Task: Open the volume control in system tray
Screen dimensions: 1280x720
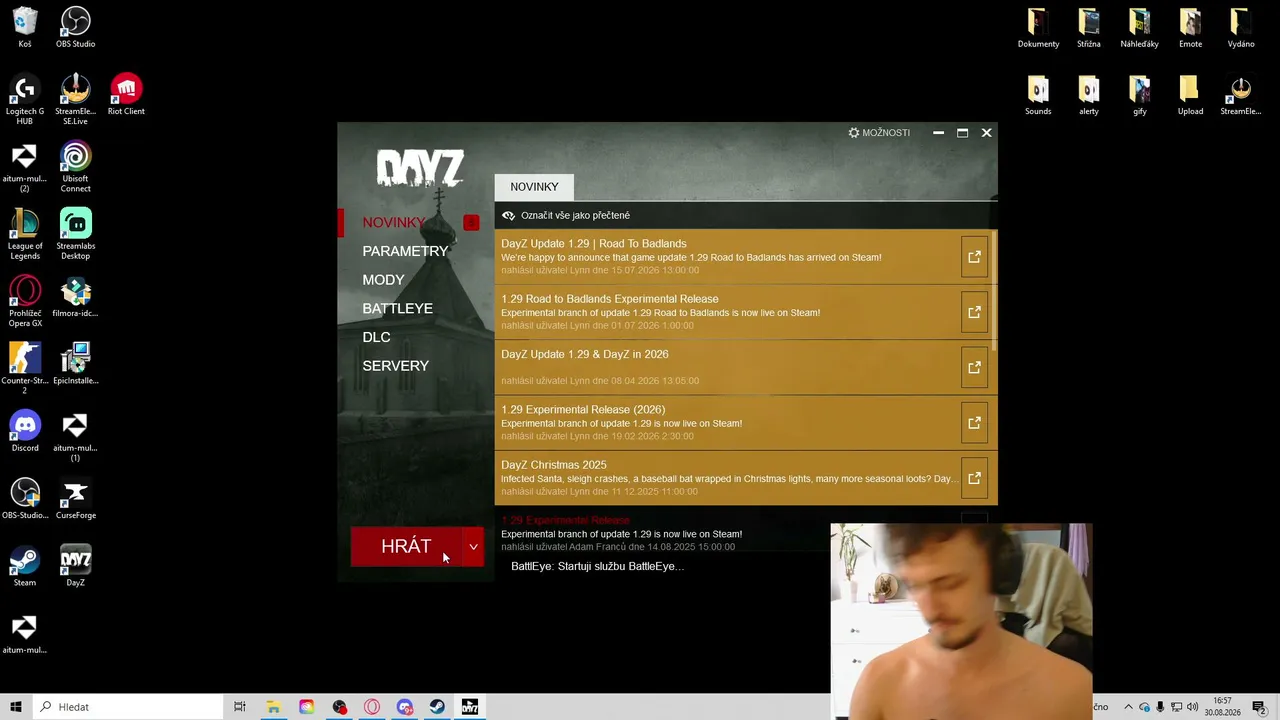Action: [1192, 707]
